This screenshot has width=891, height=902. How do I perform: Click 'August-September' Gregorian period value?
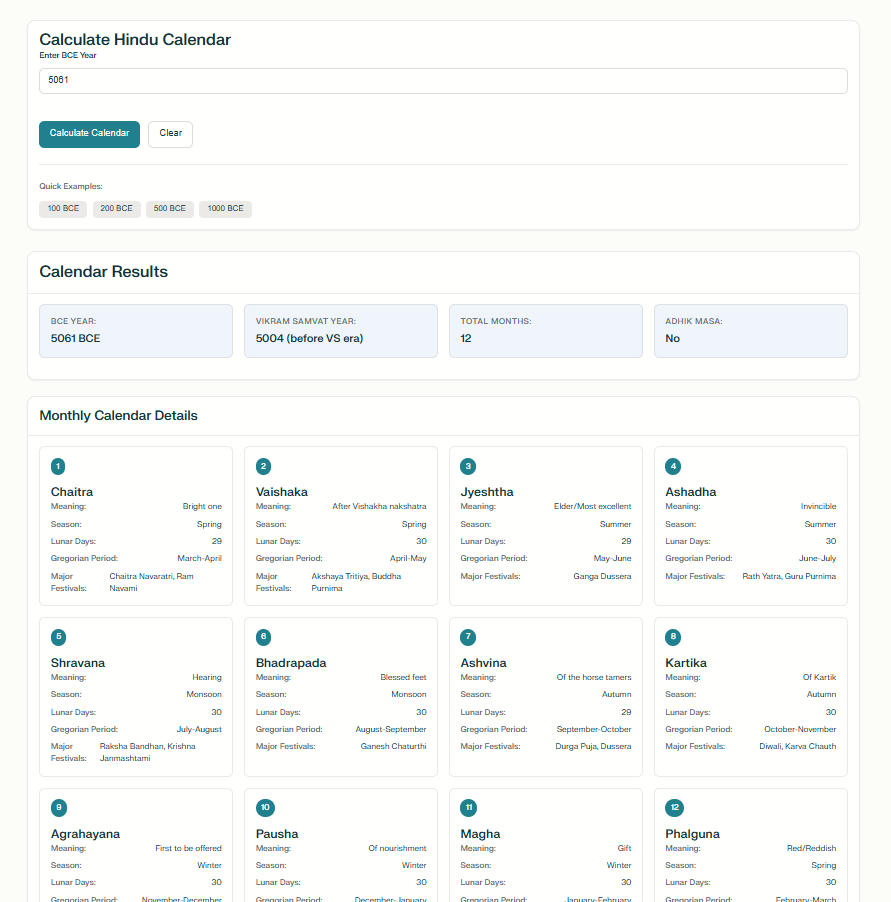point(391,729)
